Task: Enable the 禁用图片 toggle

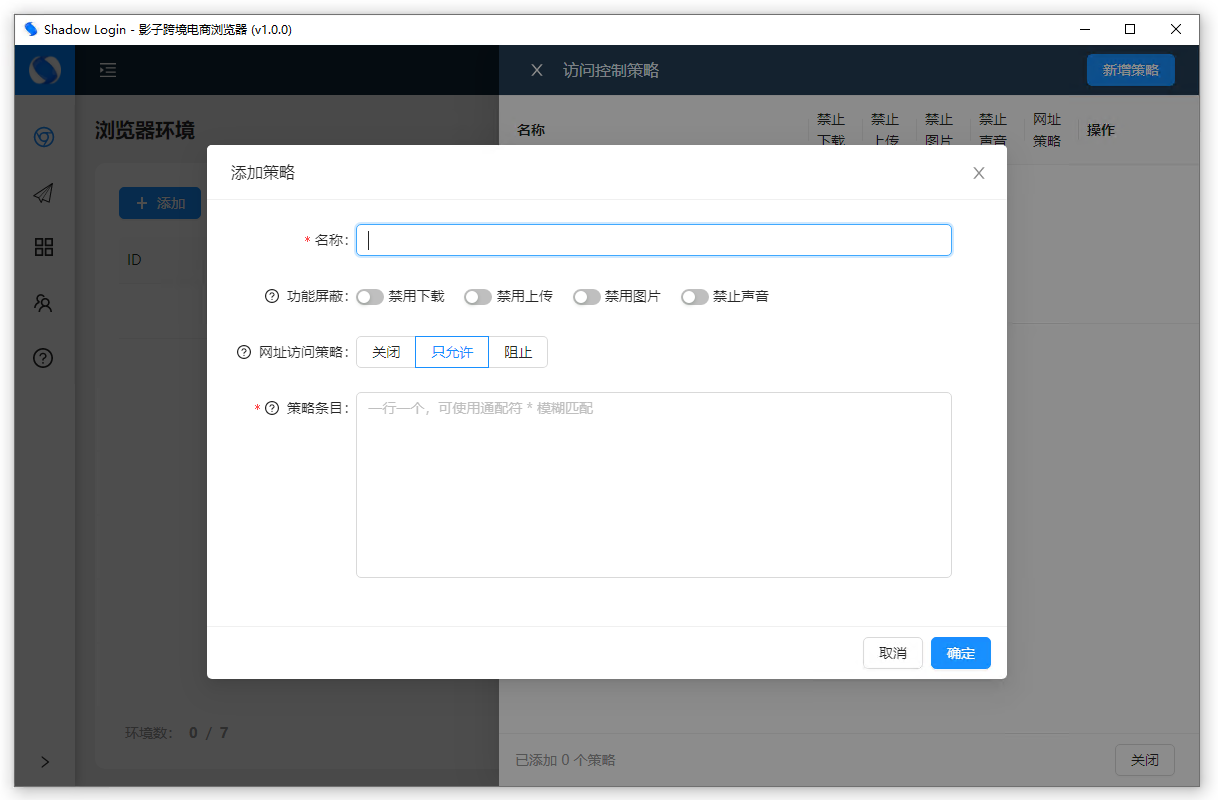Action: [587, 296]
